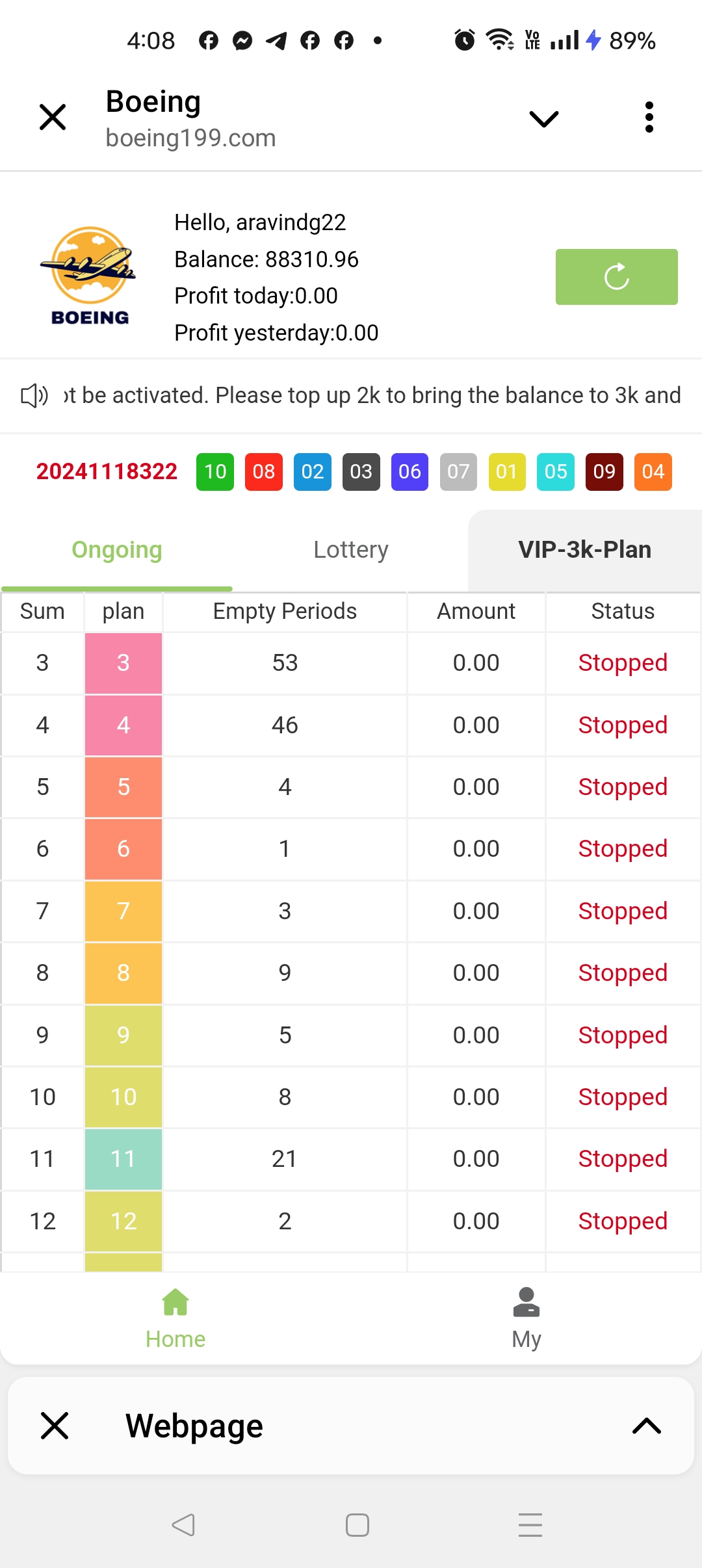Open the three-dot browser menu
This screenshot has height=1568, width=702.
[649, 118]
